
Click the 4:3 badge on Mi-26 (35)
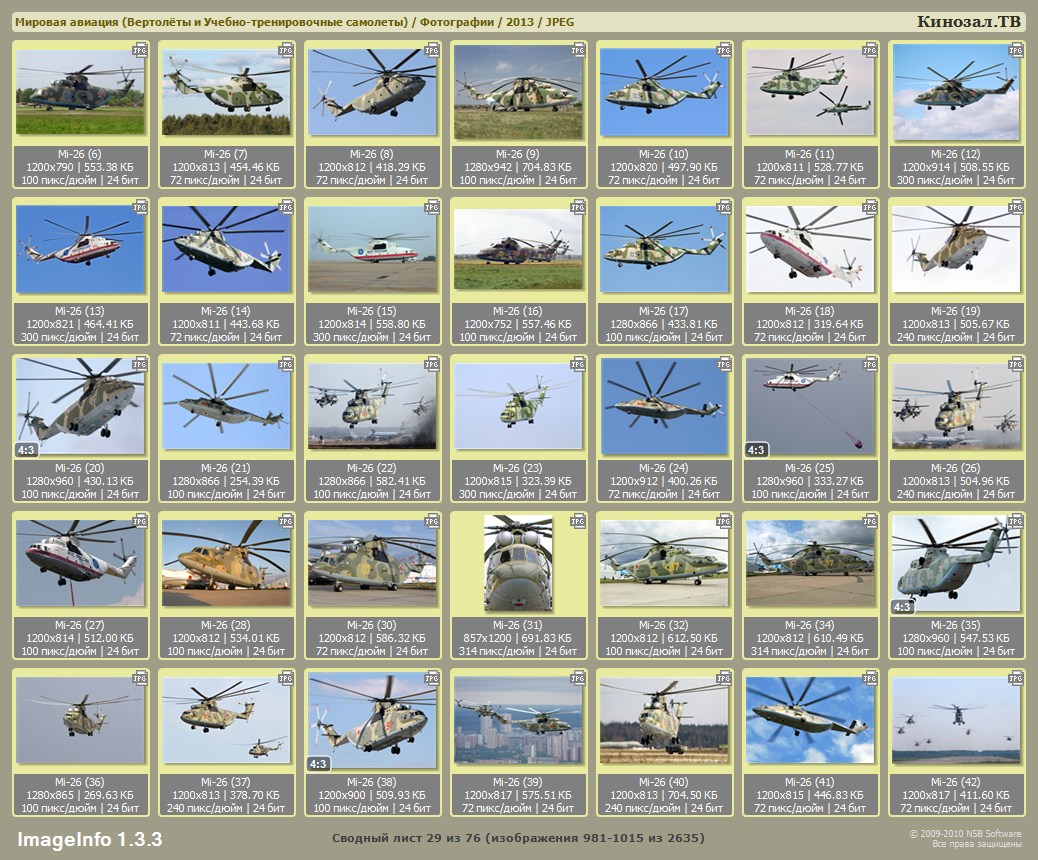pyautogui.click(x=902, y=606)
